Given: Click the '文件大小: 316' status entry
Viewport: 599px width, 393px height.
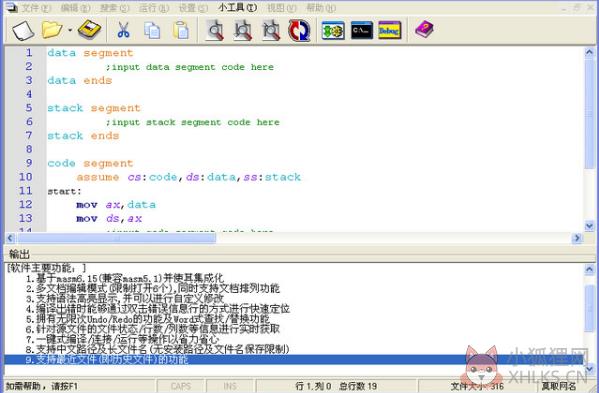Looking at the screenshot, I should point(477,386).
